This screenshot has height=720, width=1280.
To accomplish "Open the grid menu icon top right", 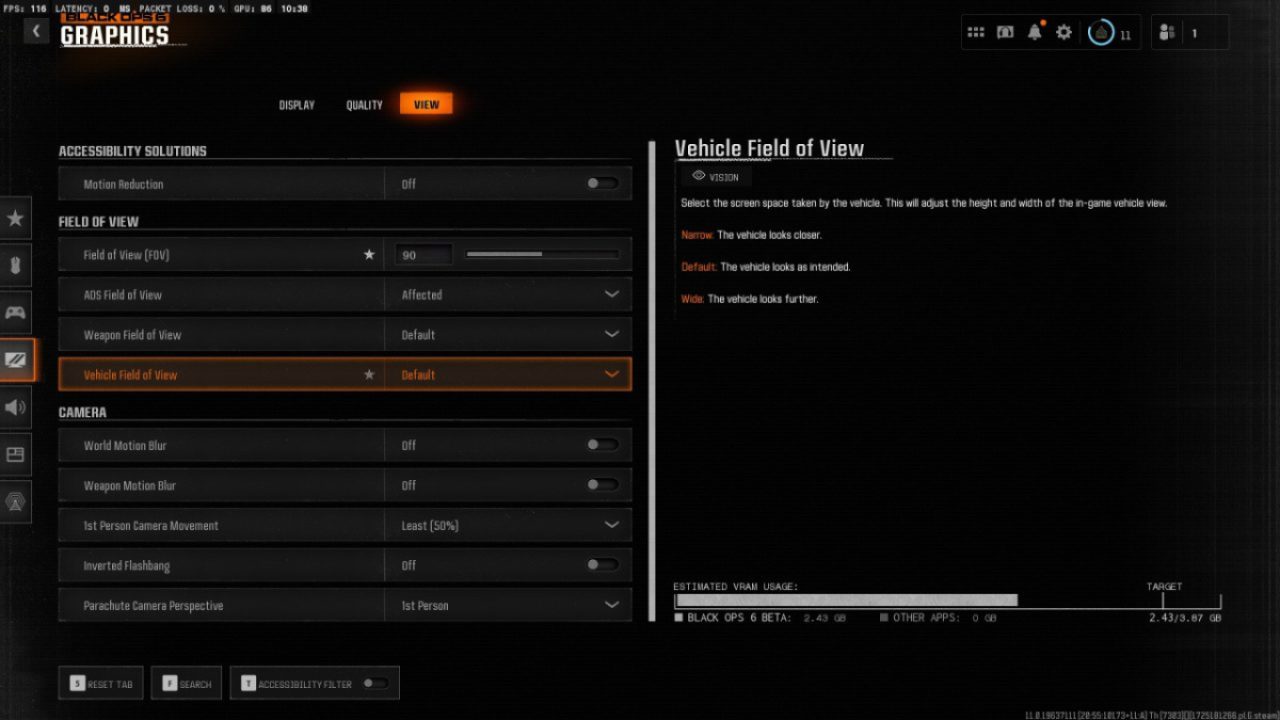I will coord(976,33).
